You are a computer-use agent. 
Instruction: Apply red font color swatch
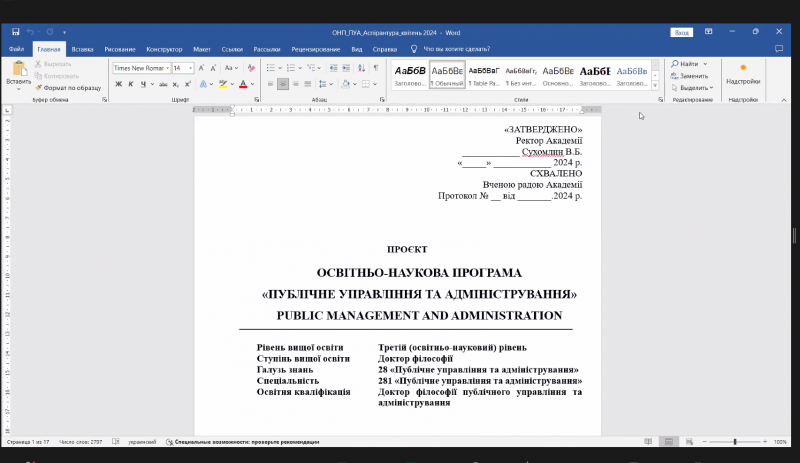click(243, 84)
